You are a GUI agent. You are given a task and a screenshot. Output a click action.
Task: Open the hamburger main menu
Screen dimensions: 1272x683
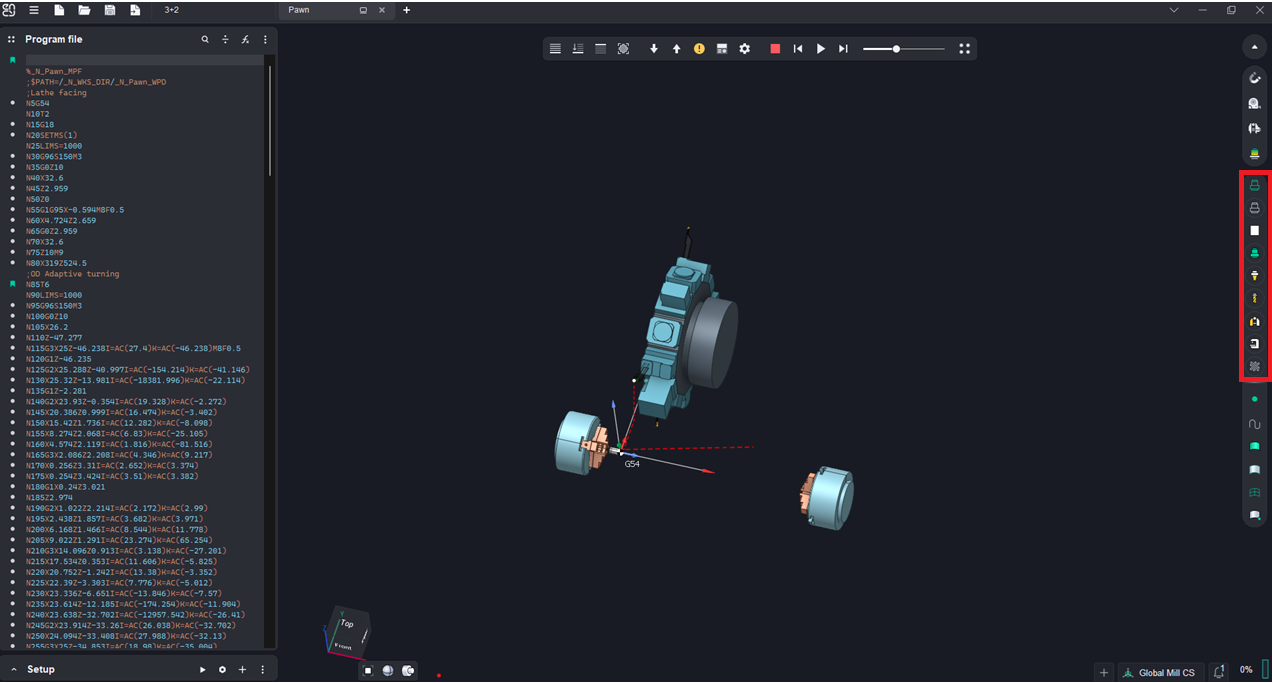(33, 10)
